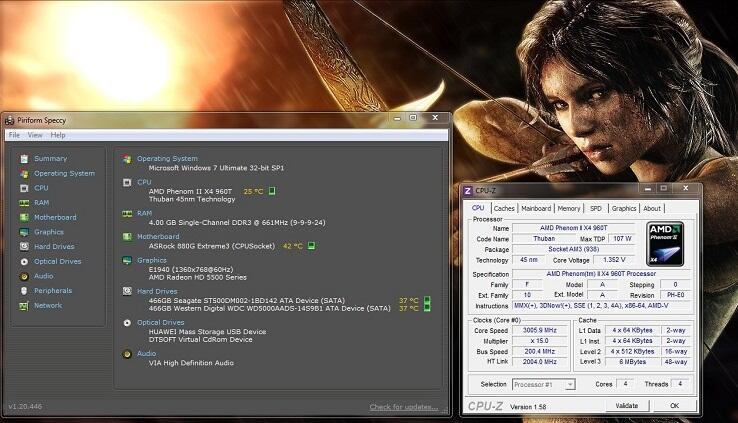Click the RAM stick icon in sidebar
The image size is (738, 423).
pyautogui.click(x=24, y=203)
